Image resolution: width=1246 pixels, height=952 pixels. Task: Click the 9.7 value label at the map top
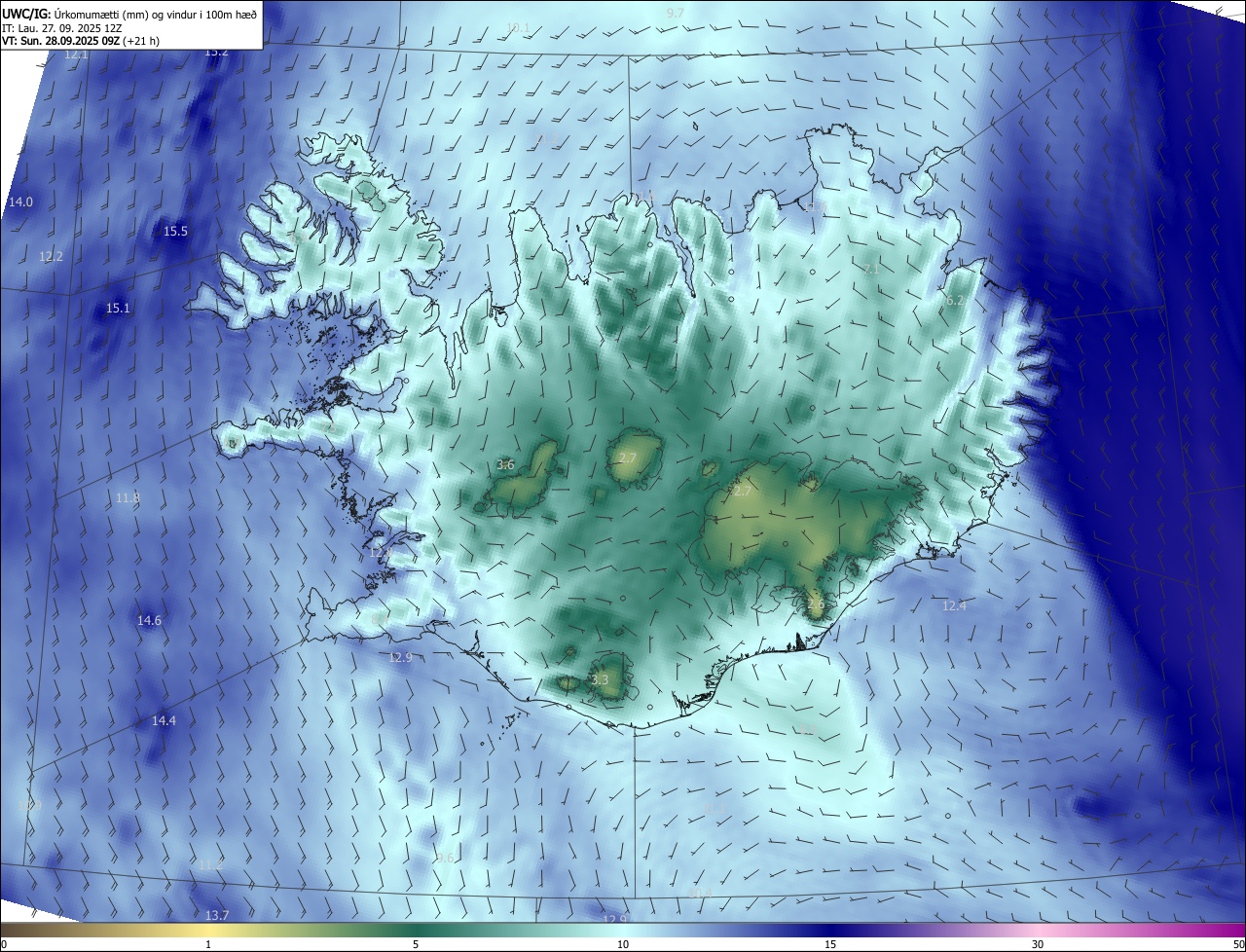[x=676, y=13]
